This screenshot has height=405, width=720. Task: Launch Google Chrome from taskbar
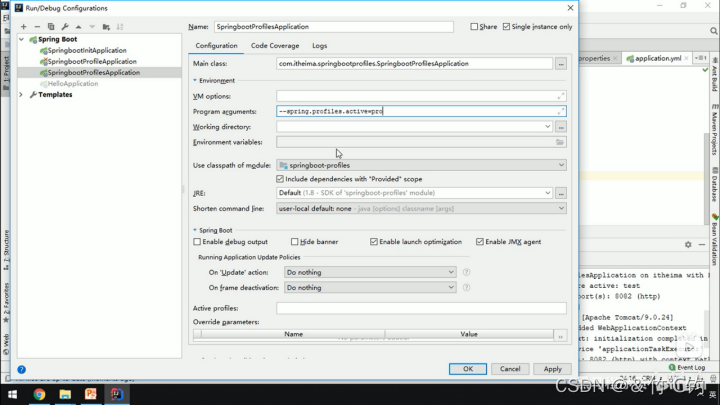click(x=39, y=394)
